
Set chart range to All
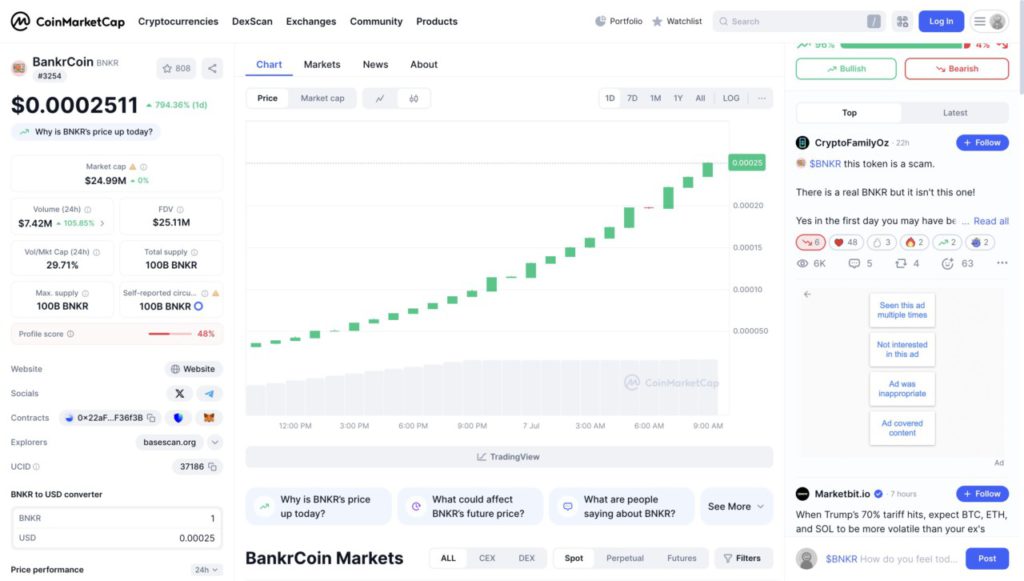(700, 99)
